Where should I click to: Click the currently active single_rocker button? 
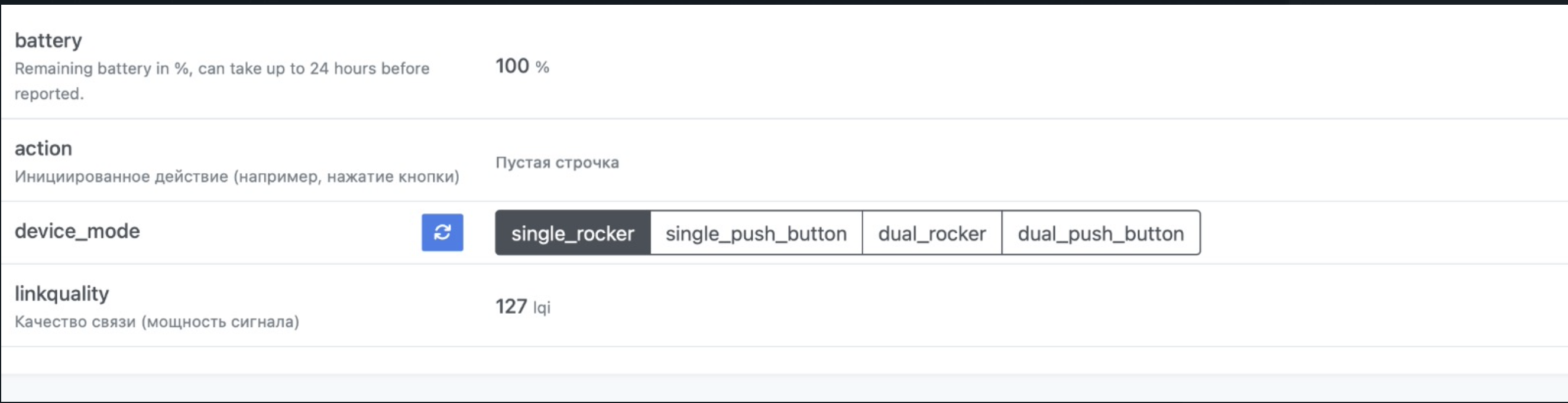[573, 232]
